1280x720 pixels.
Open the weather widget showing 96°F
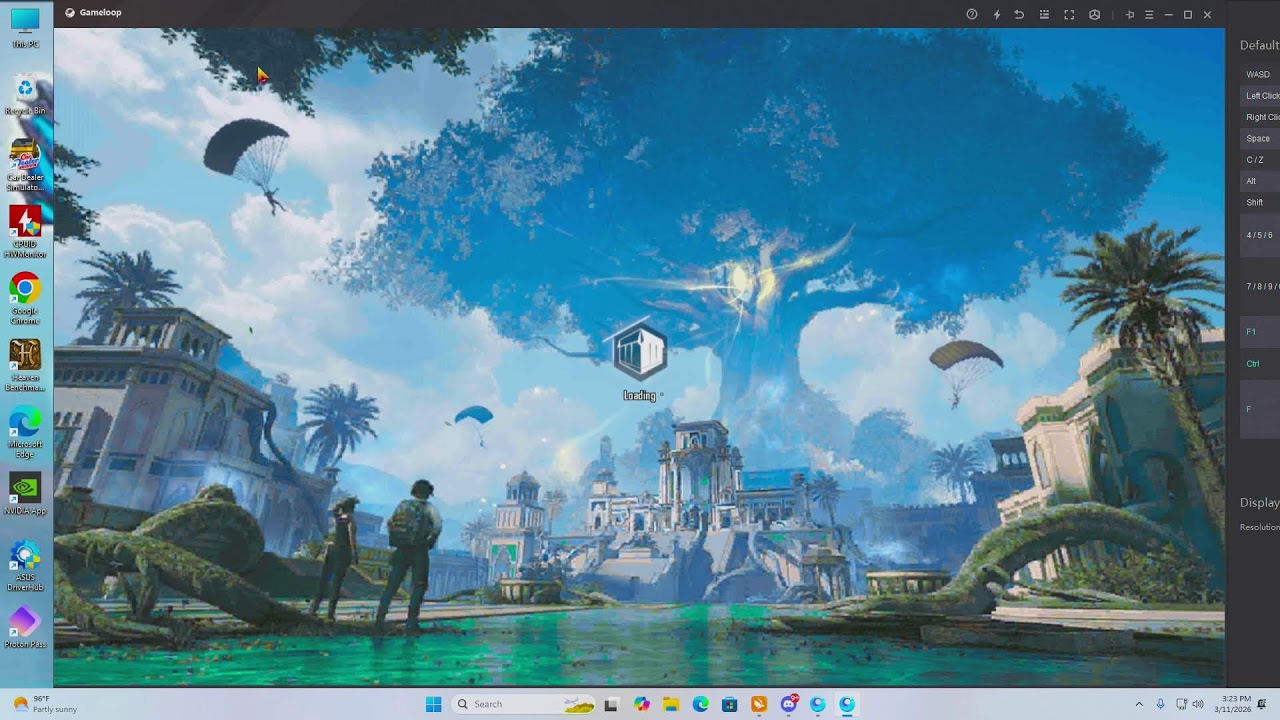click(x=42, y=704)
